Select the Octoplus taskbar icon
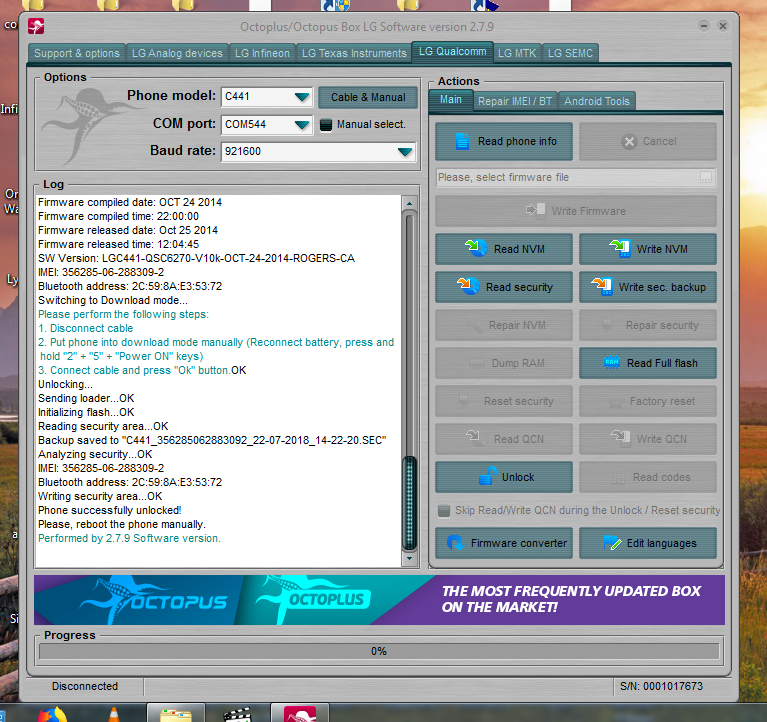767x722 pixels. pos(300,714)
